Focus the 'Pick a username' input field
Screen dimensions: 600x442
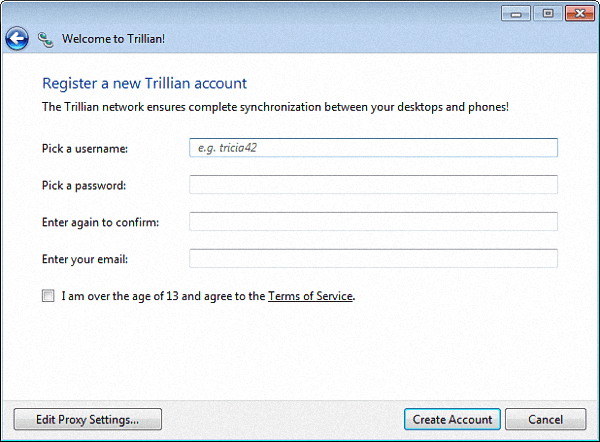[373, 148]
